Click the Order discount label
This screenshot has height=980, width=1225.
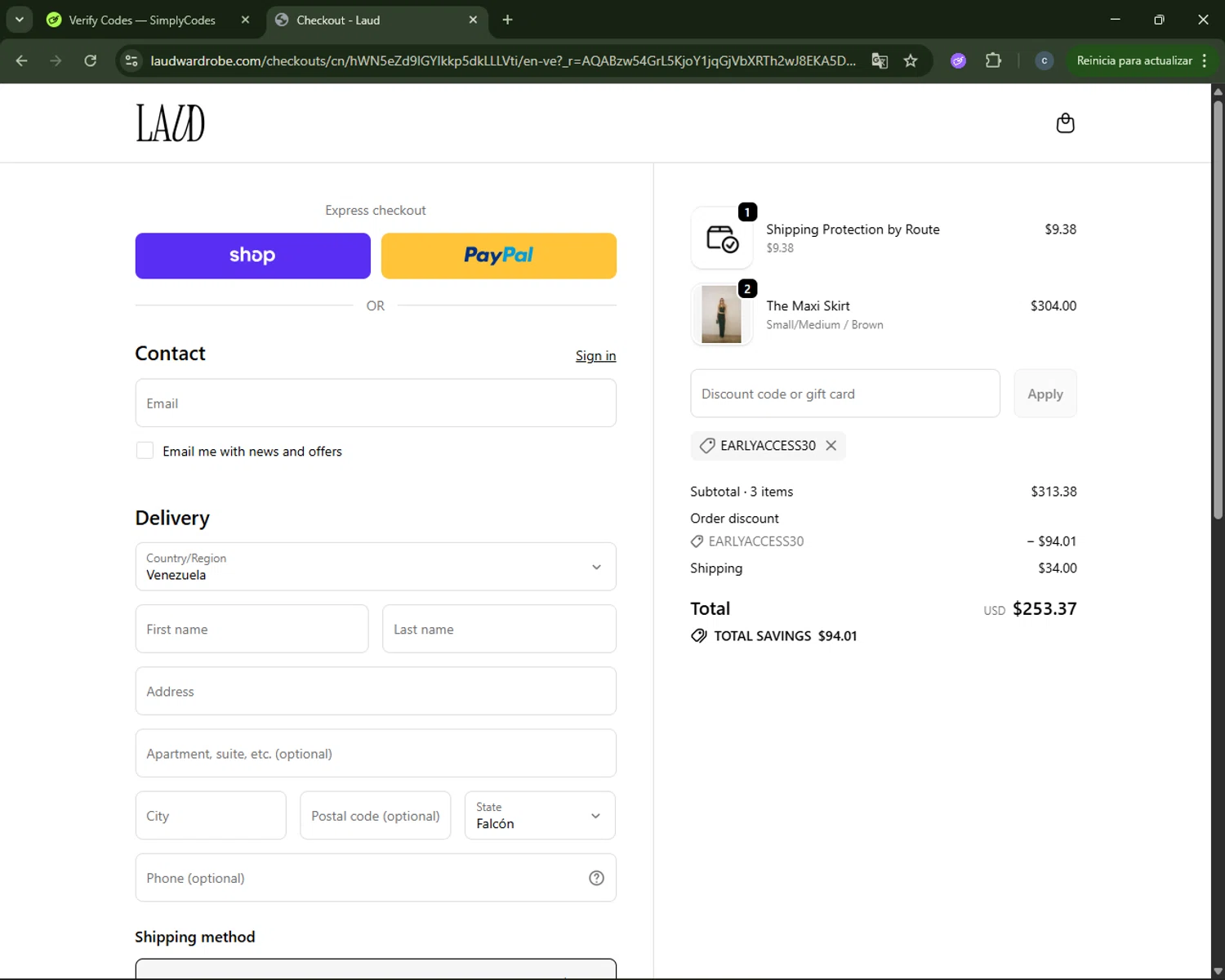[734, 519]
